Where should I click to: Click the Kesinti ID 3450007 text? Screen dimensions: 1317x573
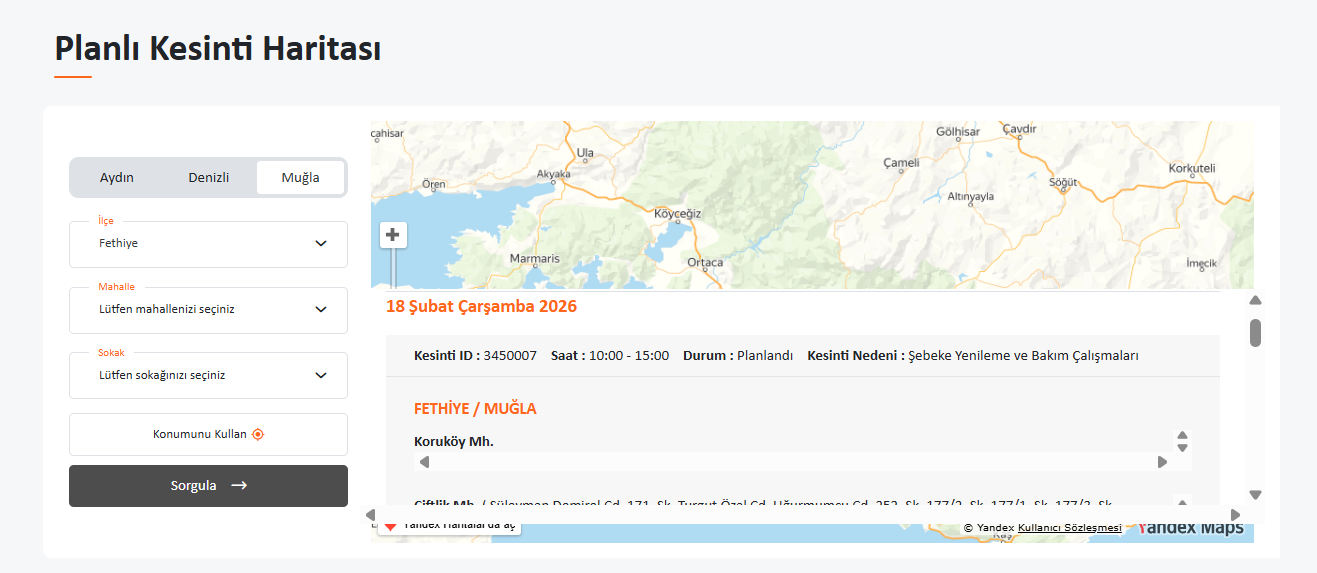coord(475,356)
